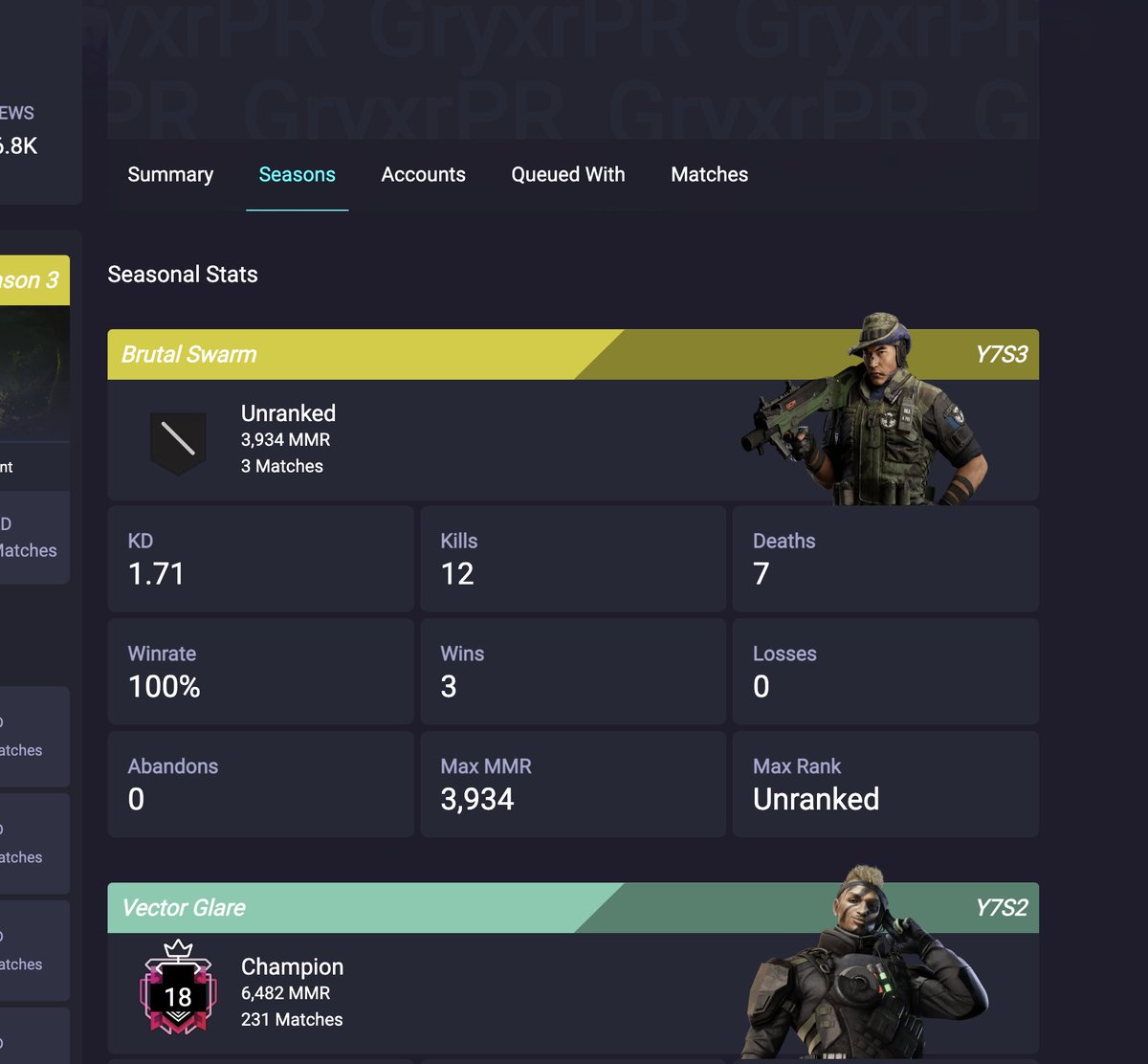Click the Brutal Swarm season header
This screenshot has width=1148, height=1064.
(573, 354)
